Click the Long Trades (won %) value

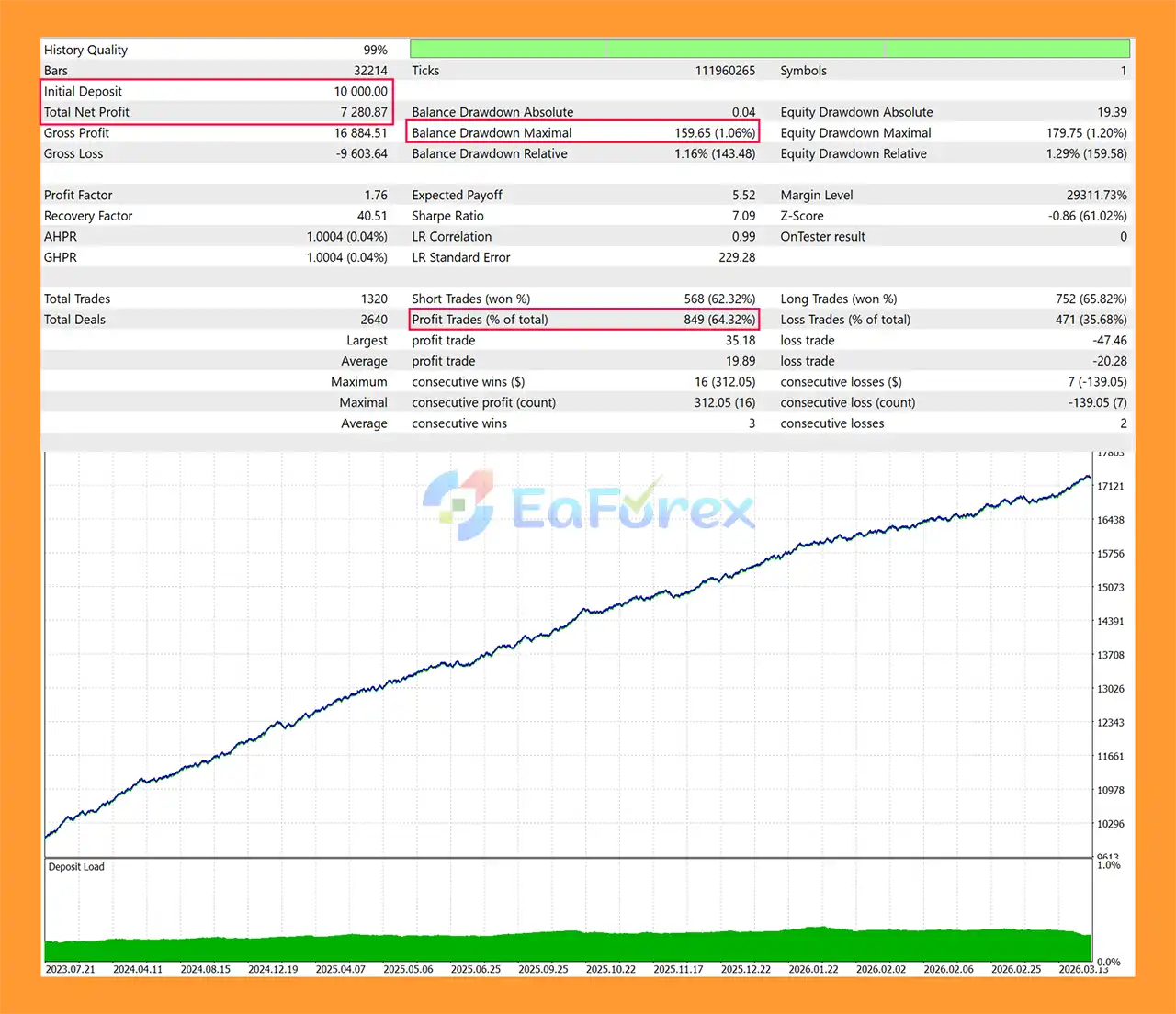point(1091,299)
